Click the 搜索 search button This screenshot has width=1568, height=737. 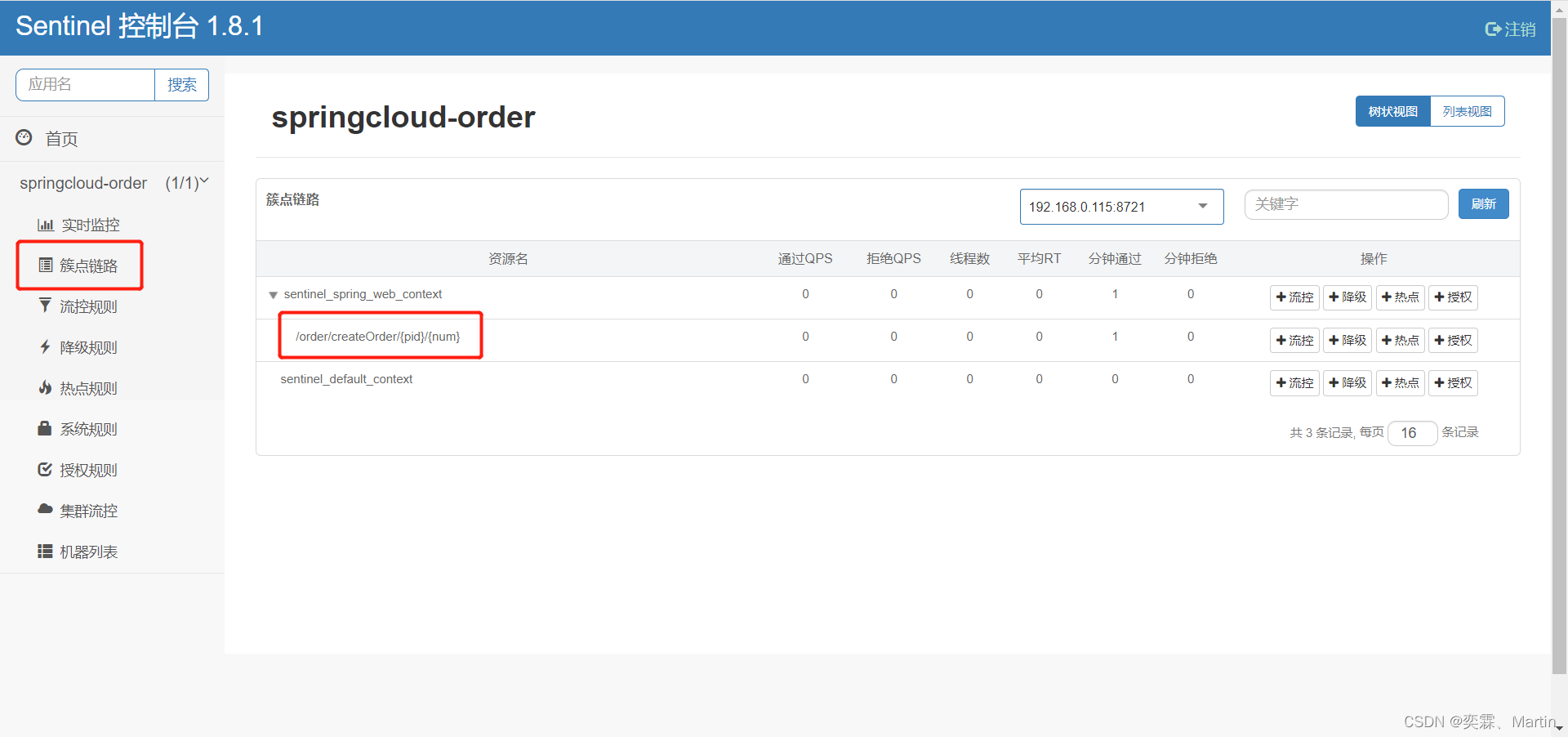pos(181,85)
